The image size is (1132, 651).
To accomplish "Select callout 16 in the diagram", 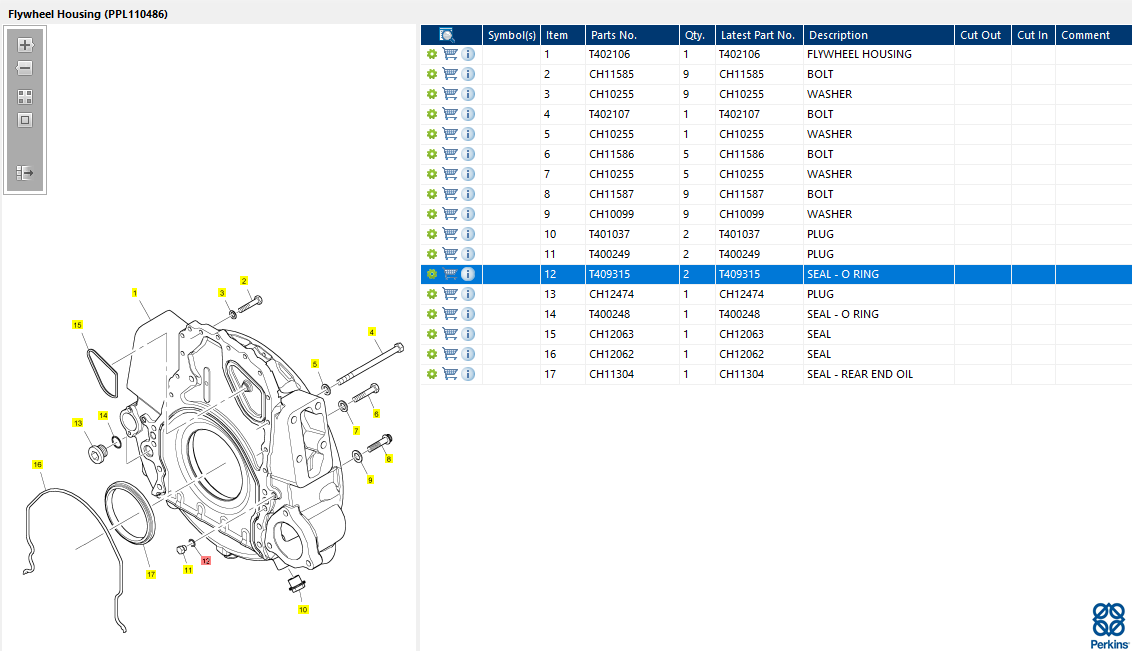I will tap(37, 465).
